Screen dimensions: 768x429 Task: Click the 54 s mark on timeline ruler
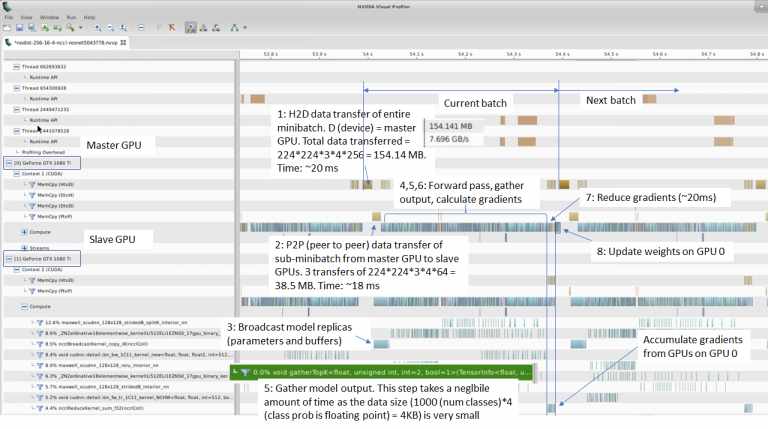(367, 54)
